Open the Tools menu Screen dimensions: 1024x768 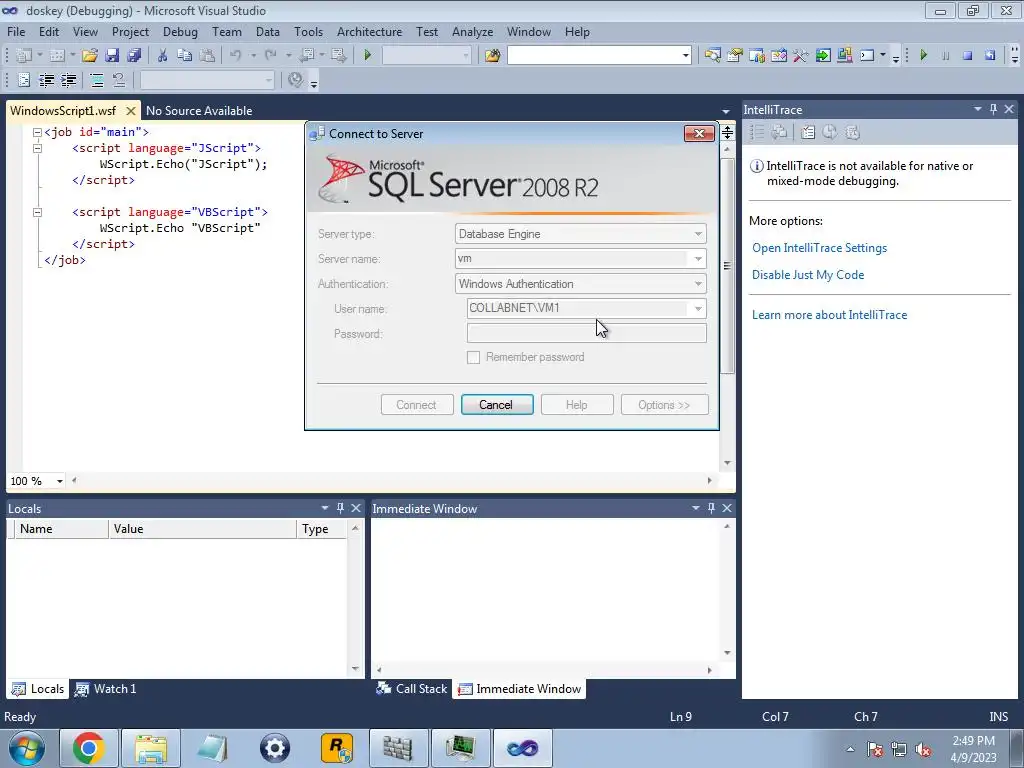pos(308,31)
